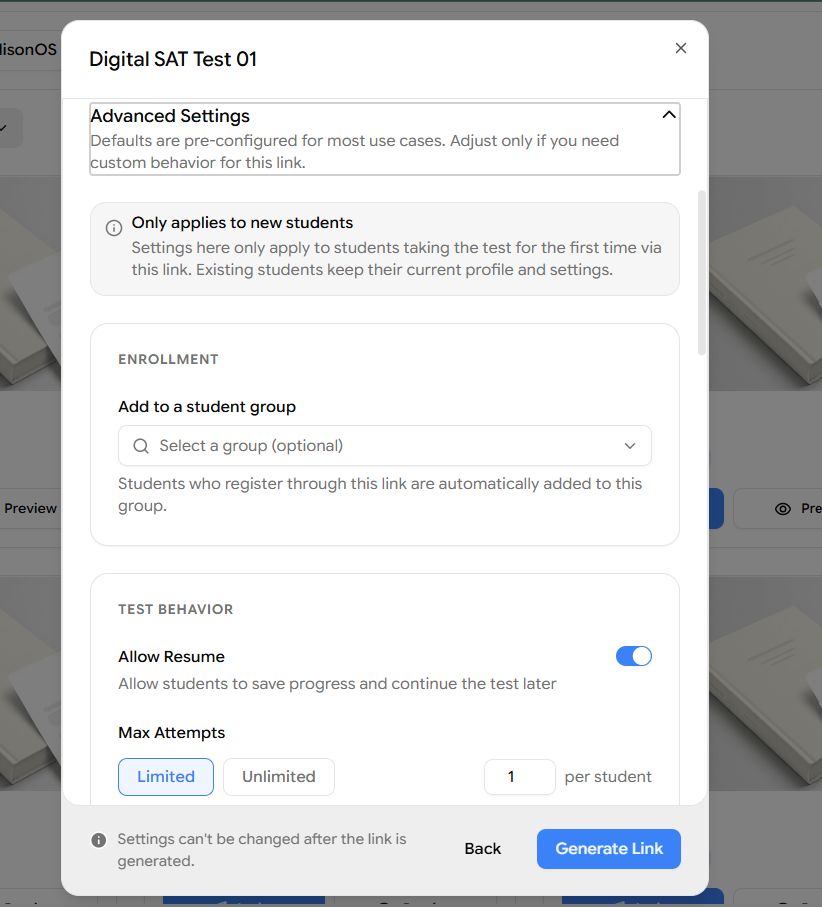Click the eye Preview icon behind the dialog

click(x=783, y=508)
